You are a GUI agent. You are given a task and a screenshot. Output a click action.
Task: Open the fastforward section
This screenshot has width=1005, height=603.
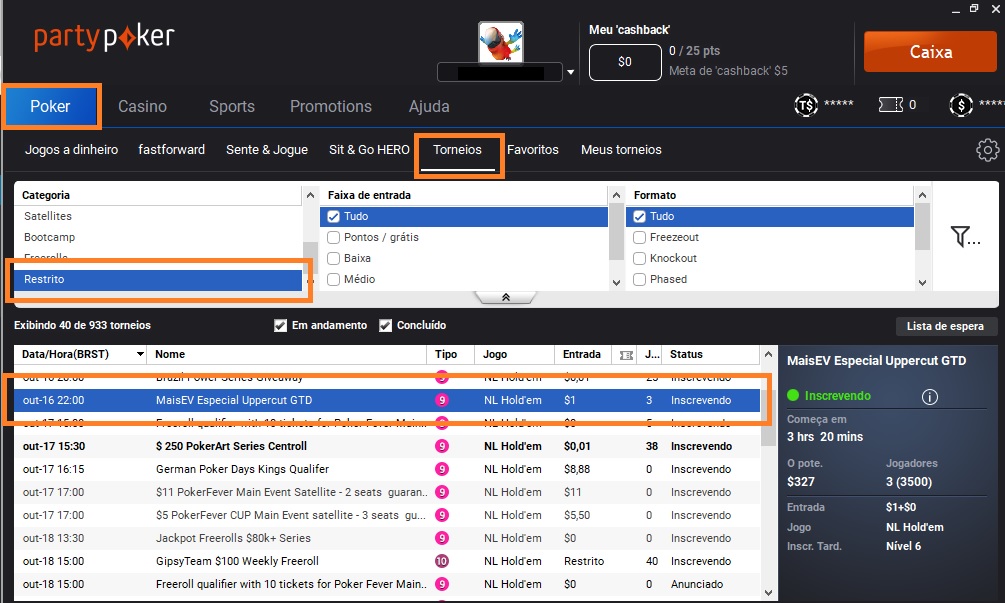(171, 150)
